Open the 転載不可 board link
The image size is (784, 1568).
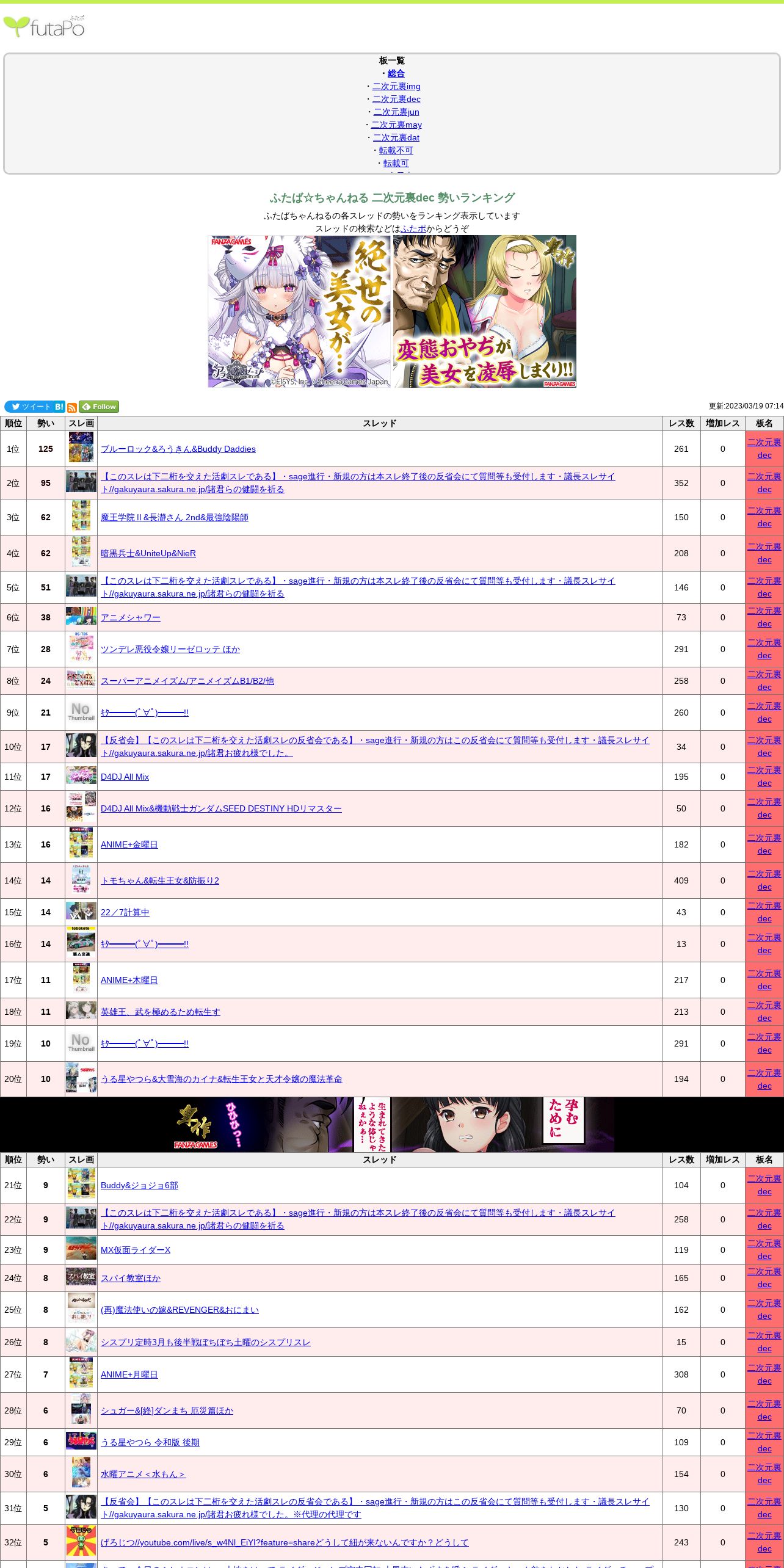click(396, 150)
